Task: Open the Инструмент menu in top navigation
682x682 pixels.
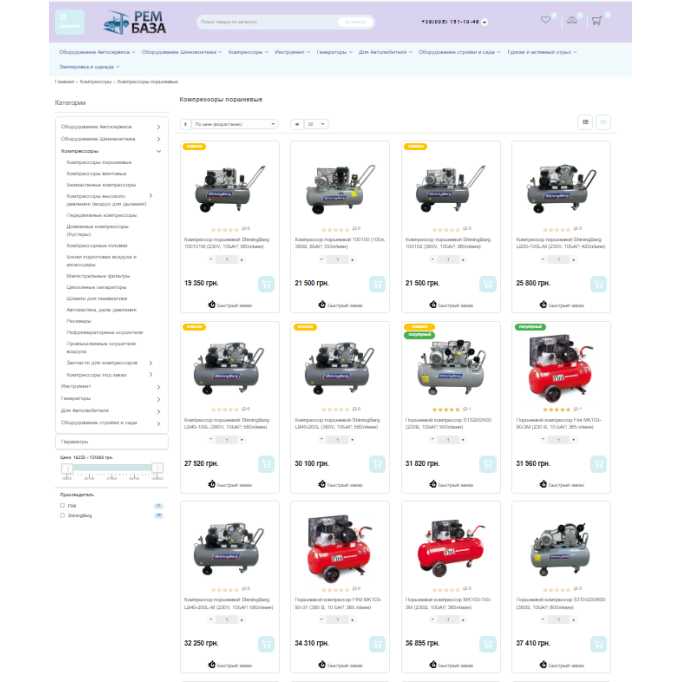Action: (292, 52)
